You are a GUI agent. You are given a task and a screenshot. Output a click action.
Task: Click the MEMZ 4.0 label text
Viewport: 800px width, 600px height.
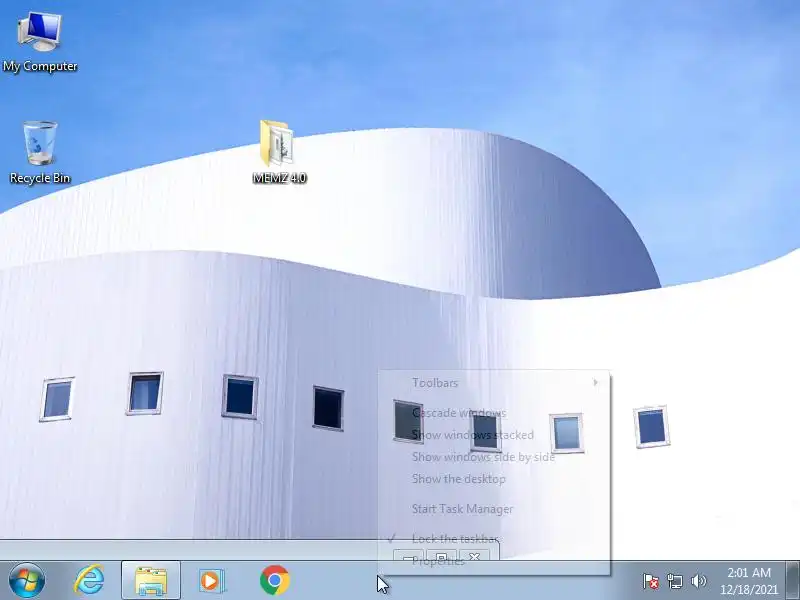(279, 178)
